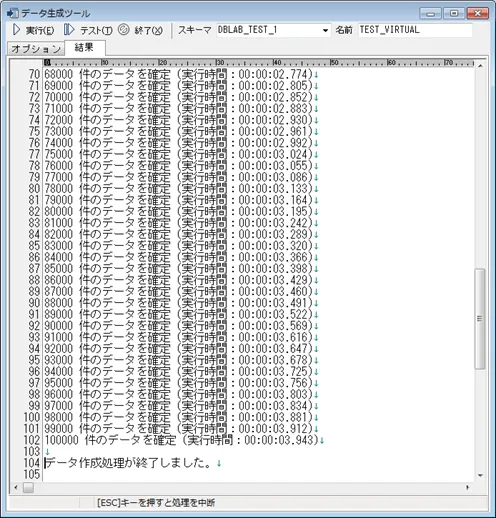Close the データ生成ツール window

coord(477,14)
